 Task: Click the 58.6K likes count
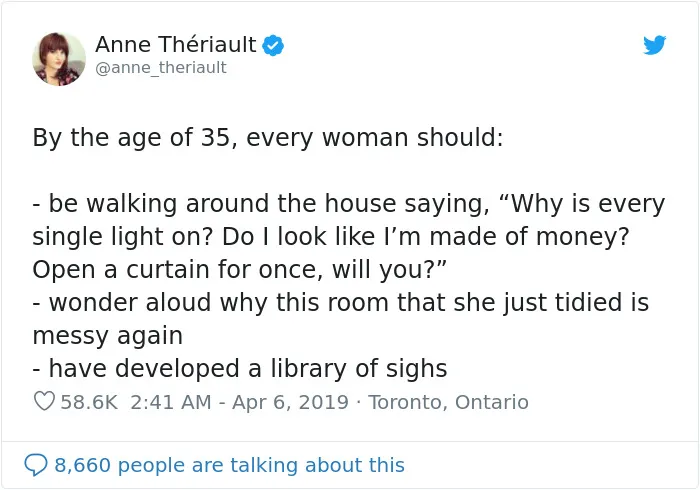[89, 402]
